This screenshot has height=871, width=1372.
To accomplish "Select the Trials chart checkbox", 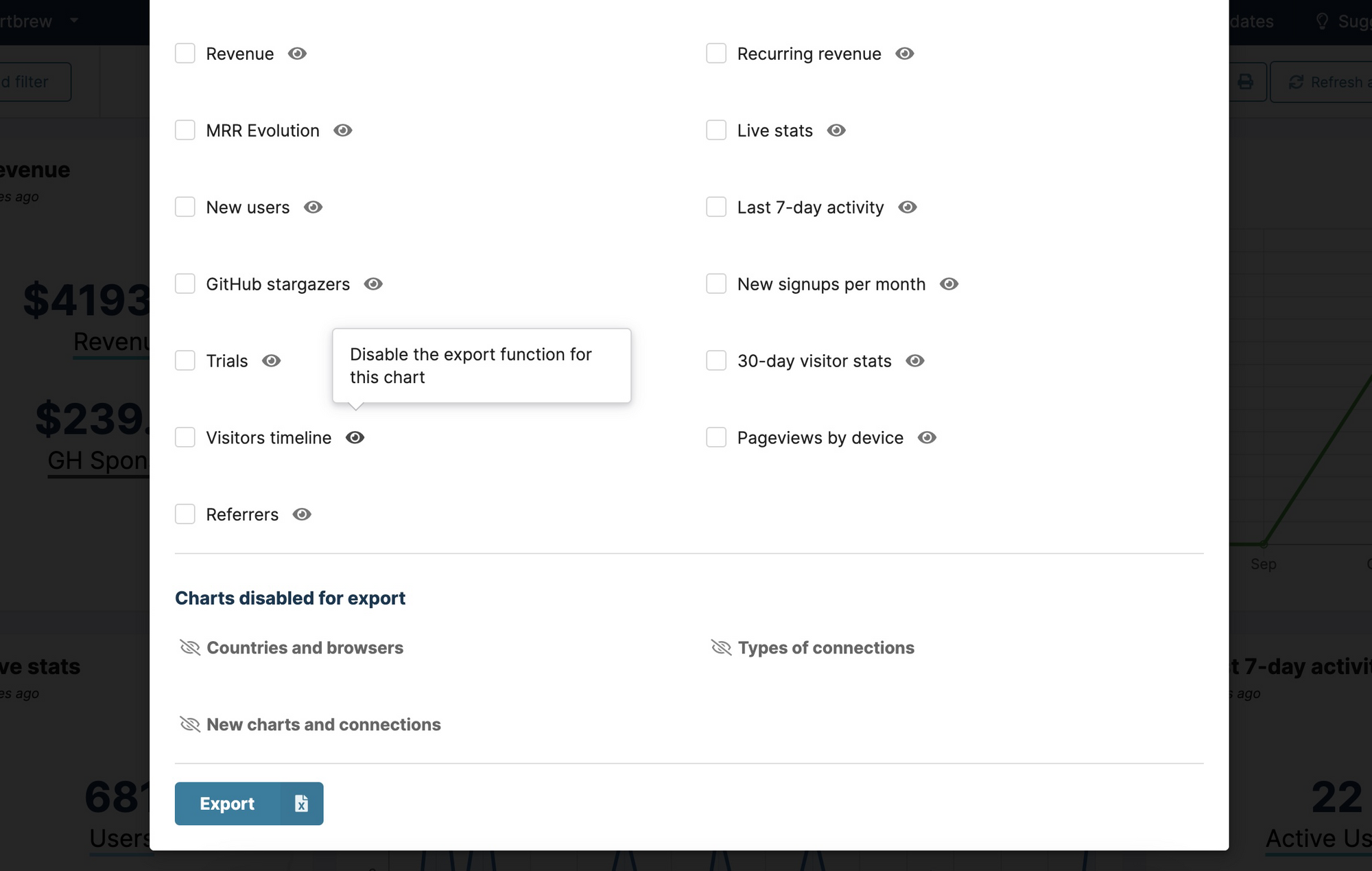I will pyautogui.click(x=185, y=361).
